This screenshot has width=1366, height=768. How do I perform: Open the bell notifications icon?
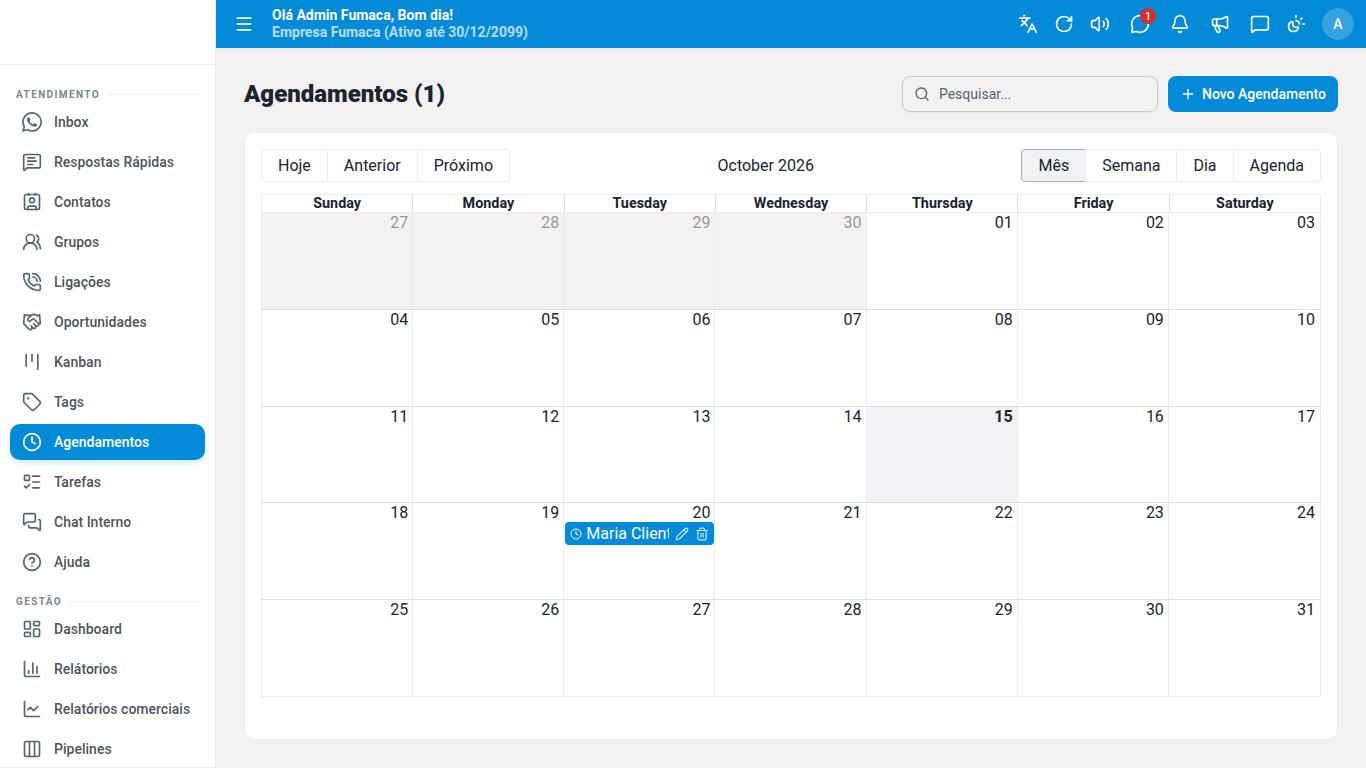[x=1180, y=24]
